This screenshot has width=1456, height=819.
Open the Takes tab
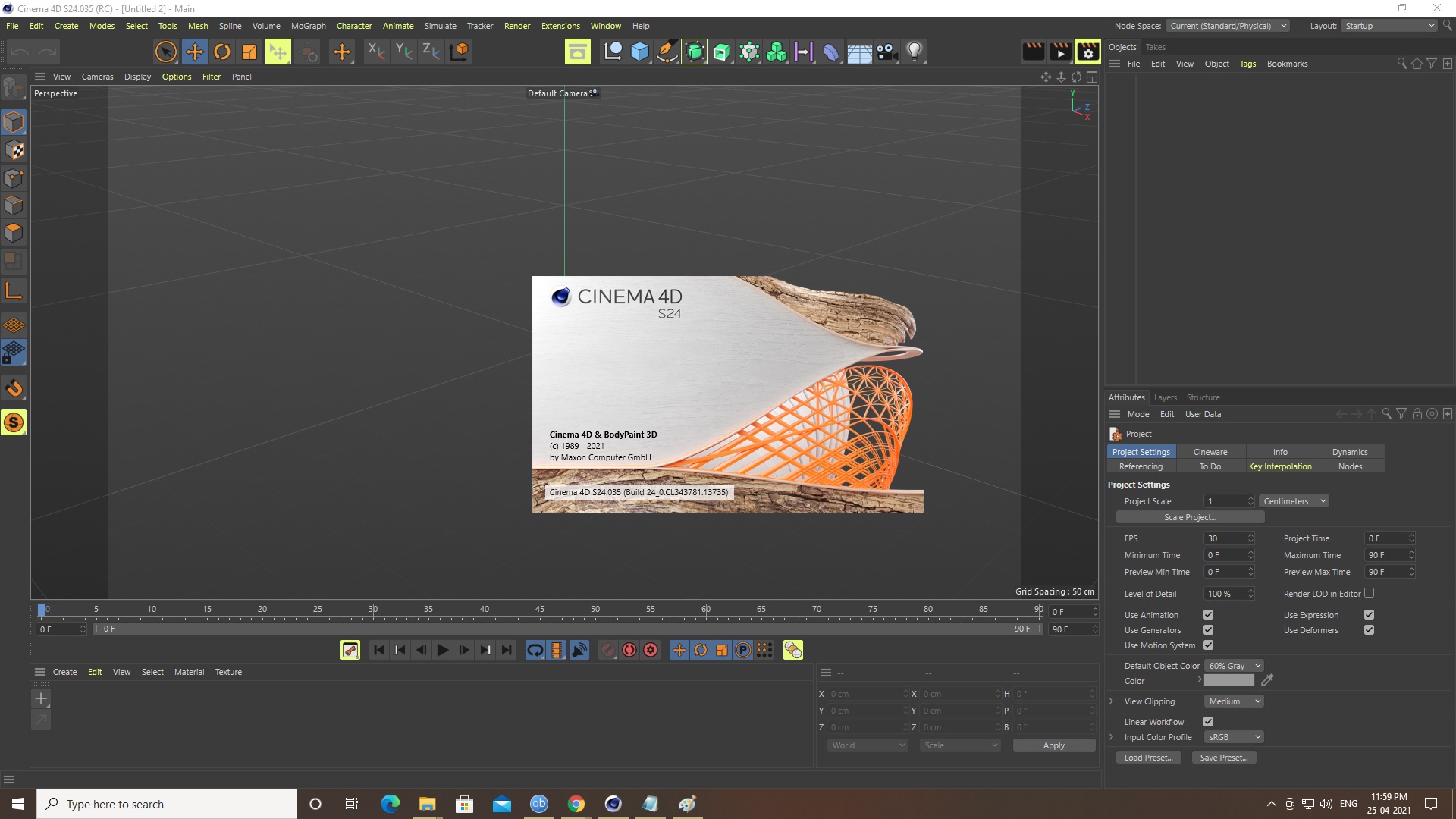pyautogui.click(x=1155, y=47)
